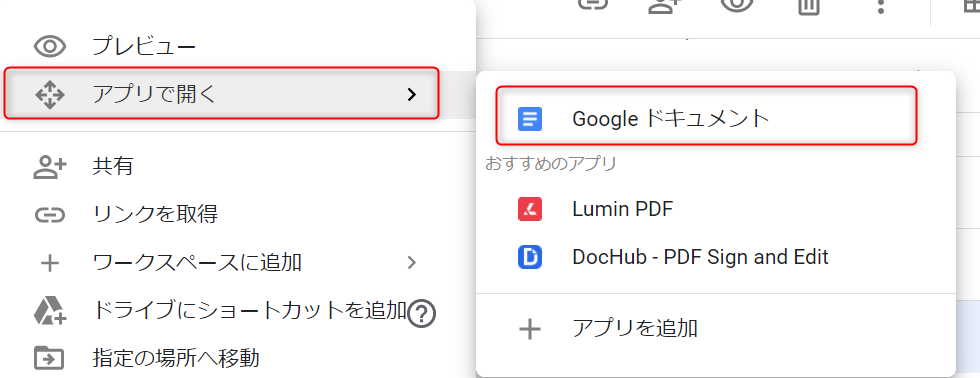Click the move-to-folder icon
The height and width of the screenshot is (378, 980).
(x=50, y=359)
